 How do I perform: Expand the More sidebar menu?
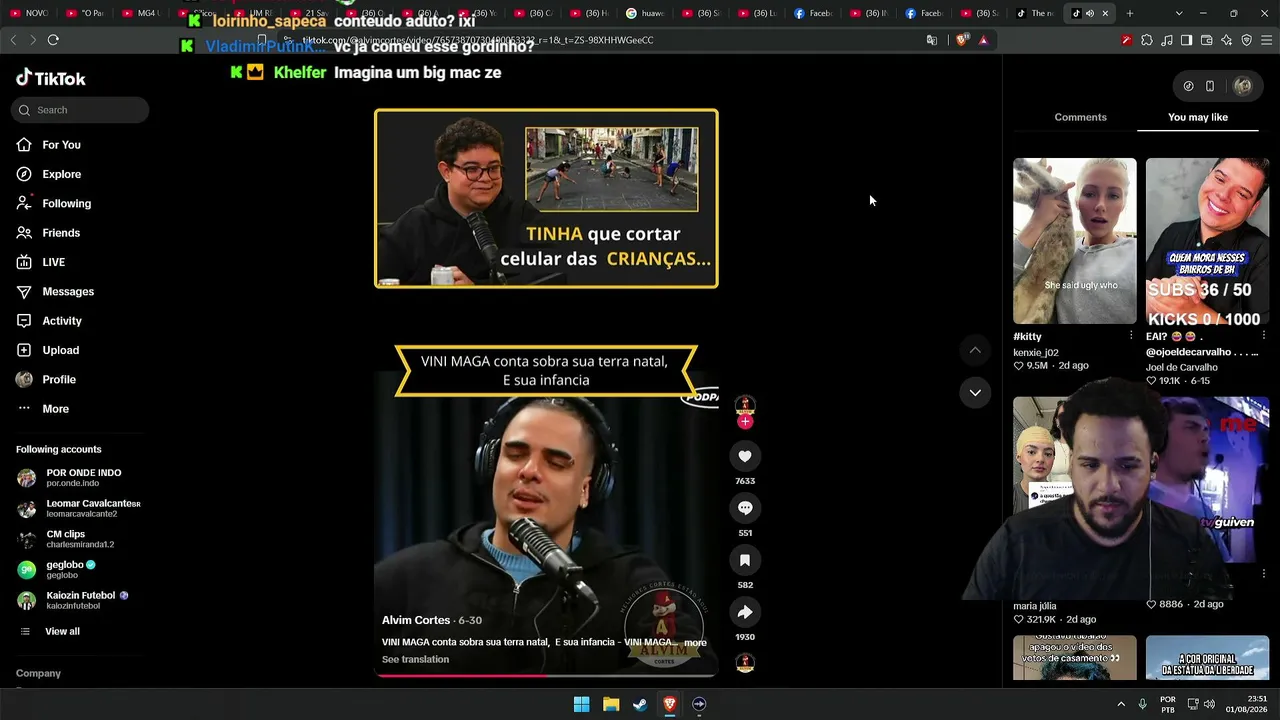43,409
